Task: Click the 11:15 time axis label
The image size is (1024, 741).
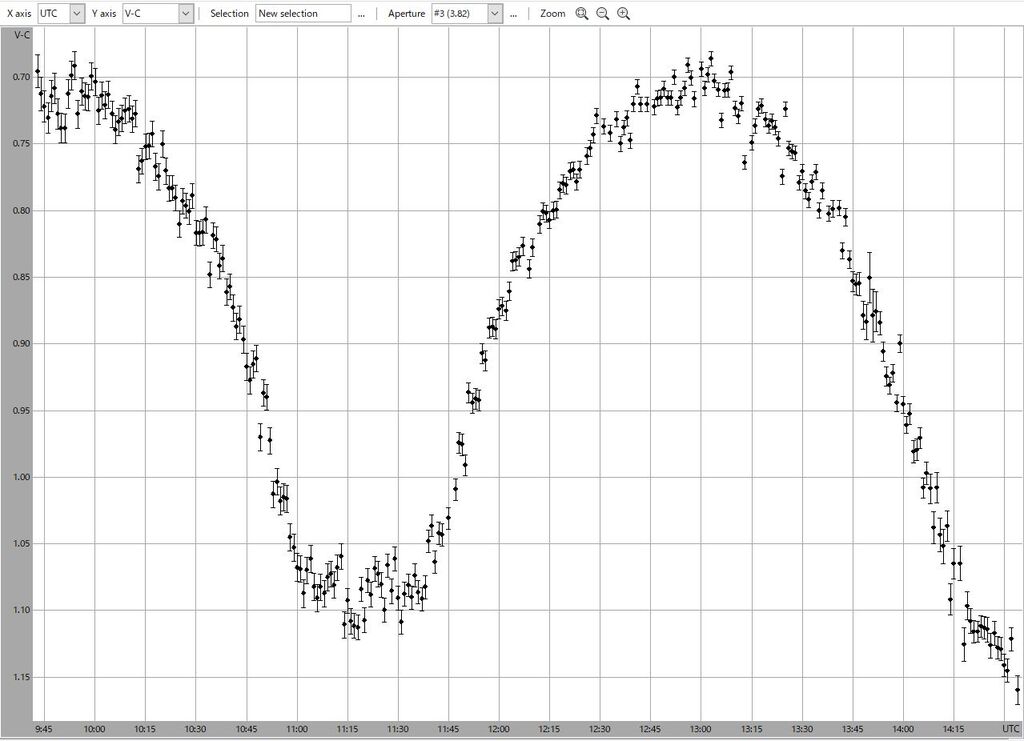Action: 347,729
